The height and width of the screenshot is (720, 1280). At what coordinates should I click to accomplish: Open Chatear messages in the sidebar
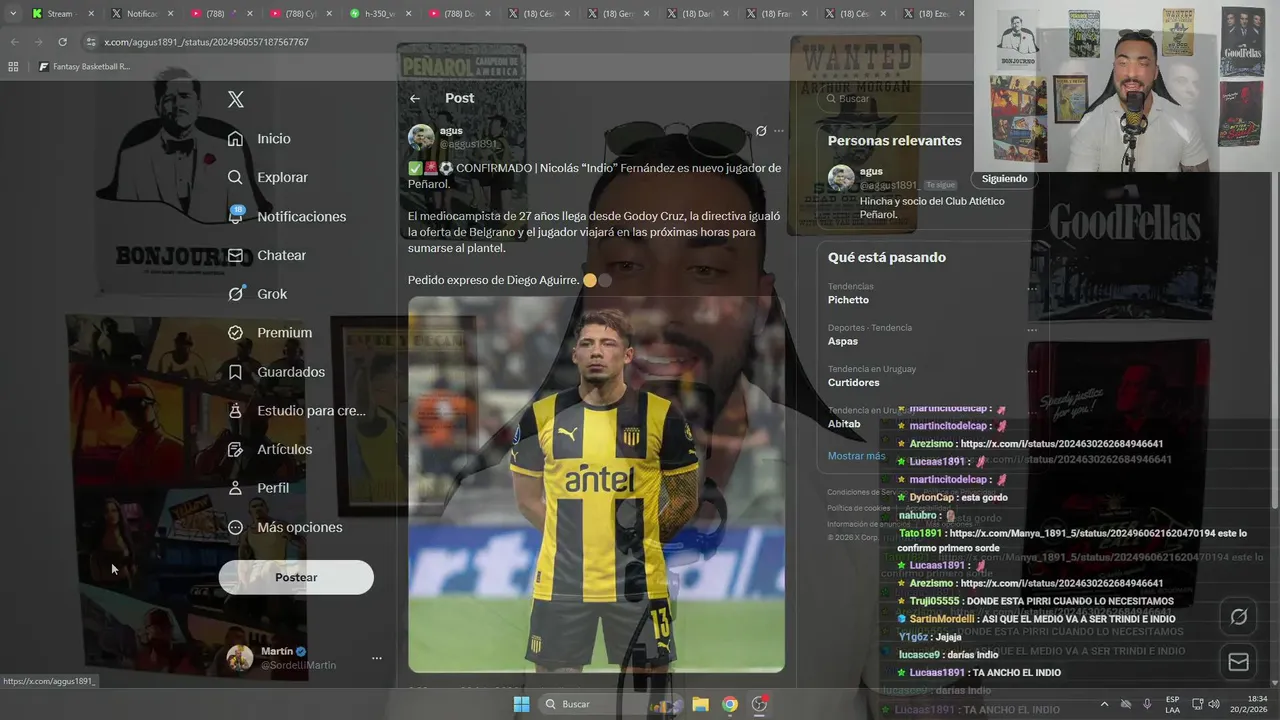click(266, 255)
